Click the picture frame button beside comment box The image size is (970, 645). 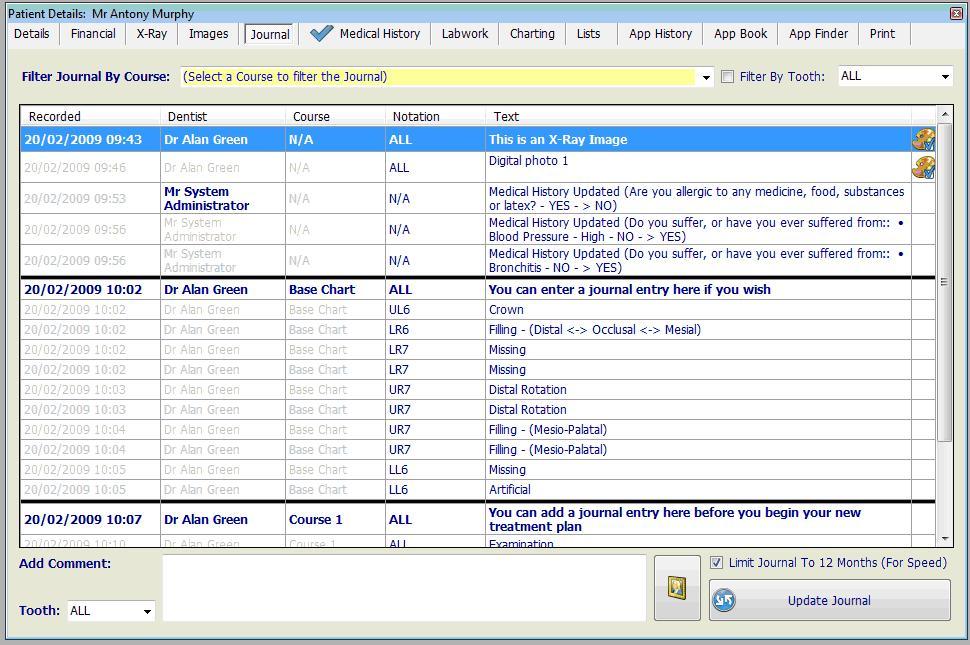click(x=677, y=588)
